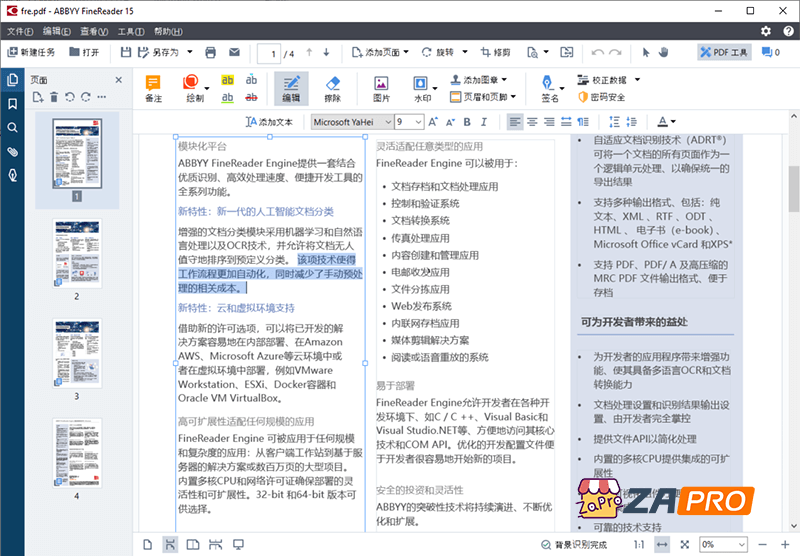Viewport: 800px width, 556px height.
Task: Open the 图片 insert picture tool
Action: click(x=381, y=88)
